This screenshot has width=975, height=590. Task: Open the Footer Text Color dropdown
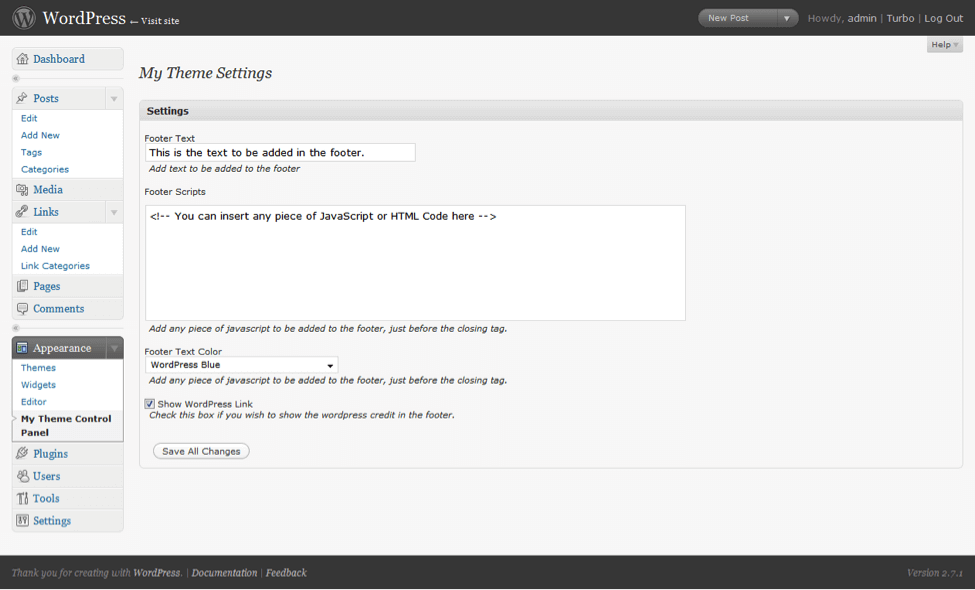pyautogui.click(x=242, y=365)
